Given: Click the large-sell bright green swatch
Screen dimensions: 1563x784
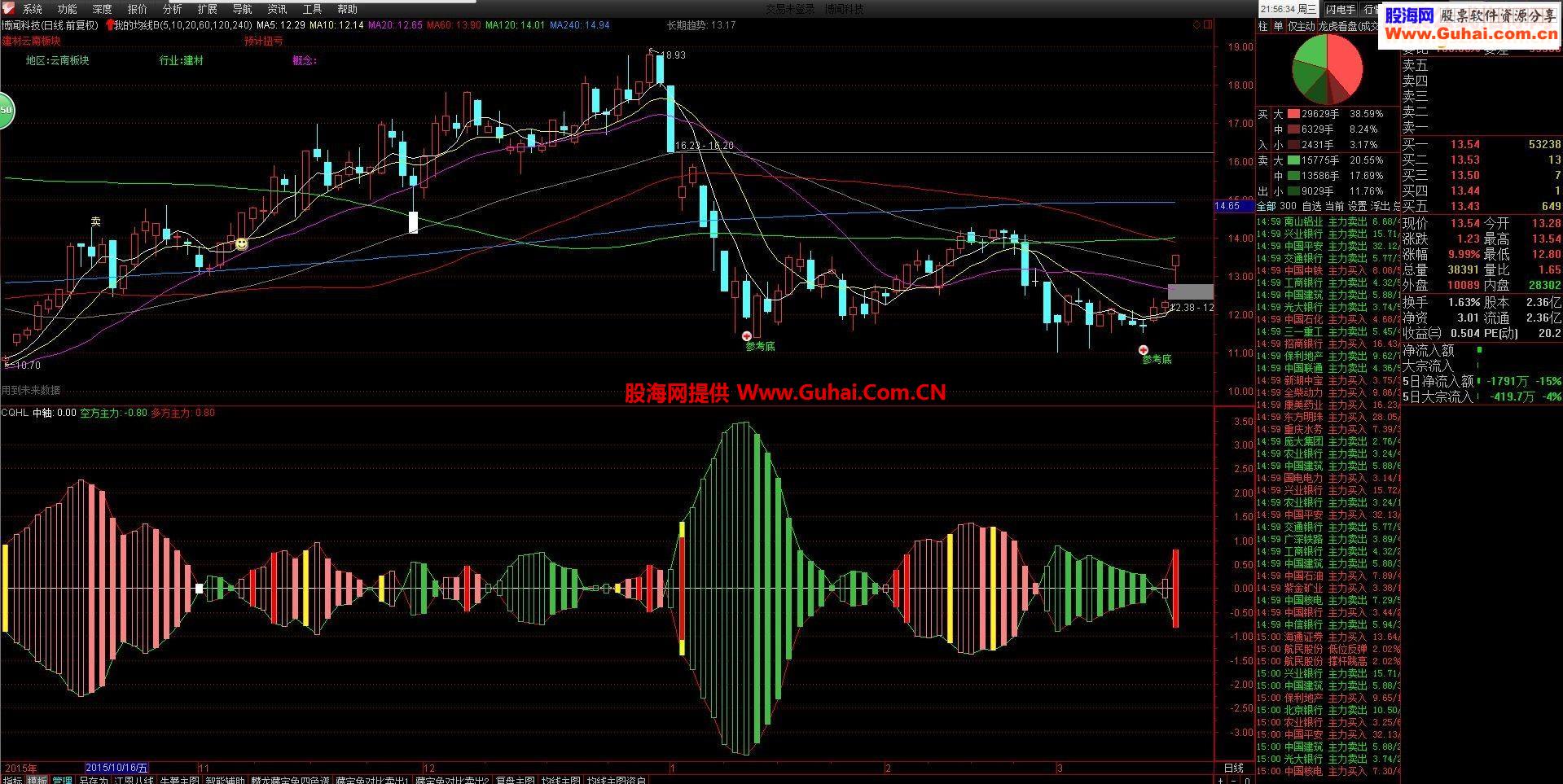Looking at the screenshot, I should coord(1293,160).
